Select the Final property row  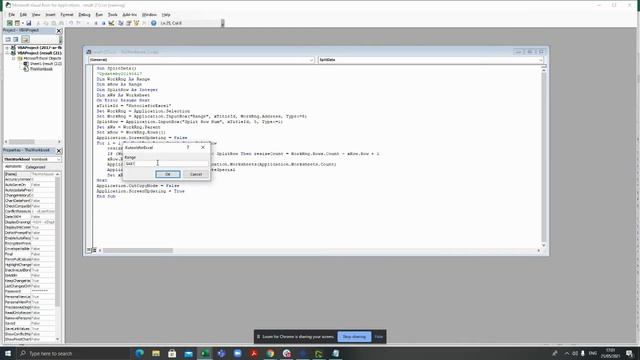29,254
